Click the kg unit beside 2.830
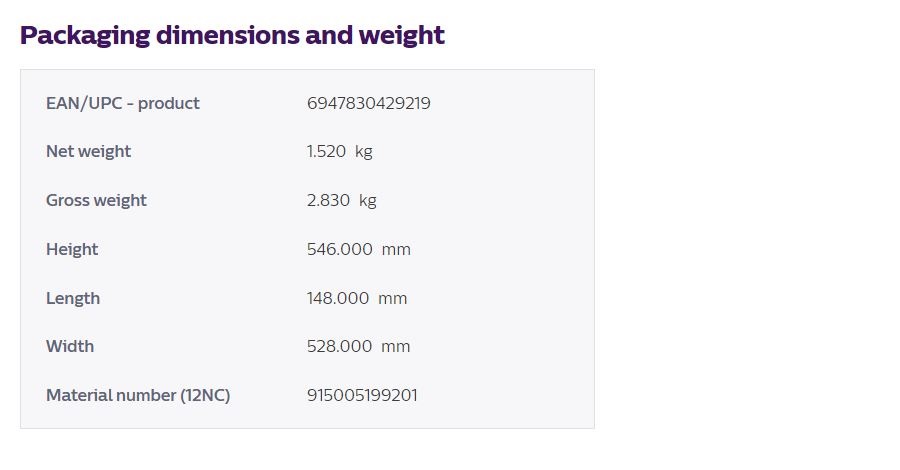This screenshot has width=900, height=470. coord(368,201)
